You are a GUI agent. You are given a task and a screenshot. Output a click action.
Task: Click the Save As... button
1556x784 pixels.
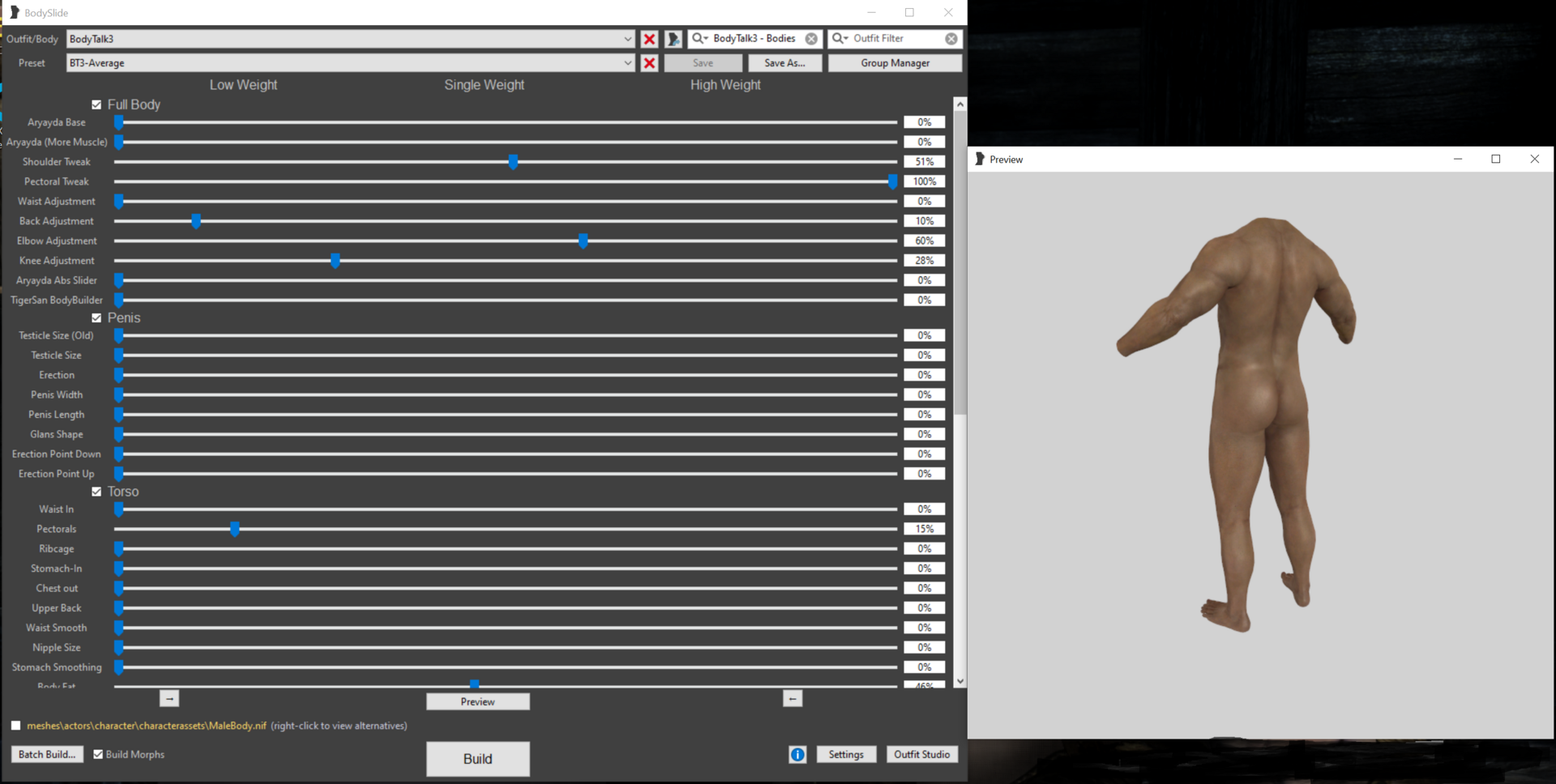(x=784, y=63)
